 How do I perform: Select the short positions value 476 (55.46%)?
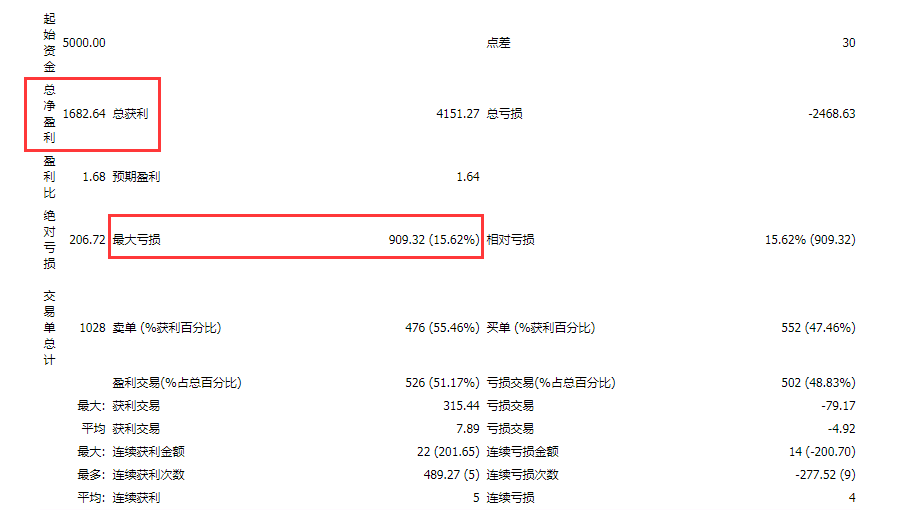click(442, 328)
